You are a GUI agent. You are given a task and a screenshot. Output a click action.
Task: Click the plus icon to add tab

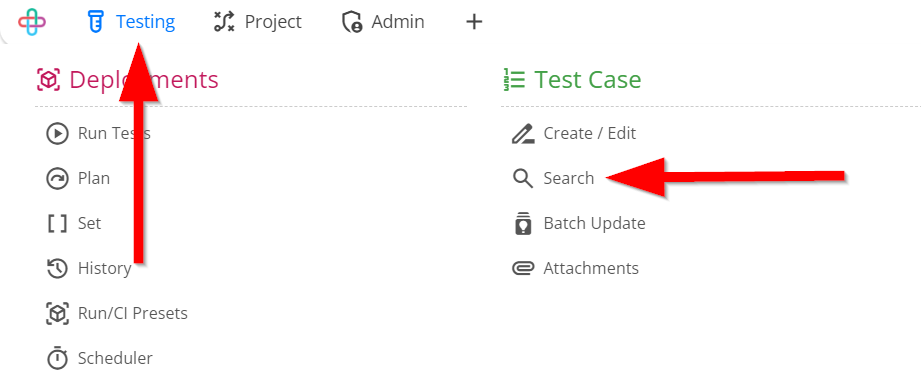click(x=474, y=22)
